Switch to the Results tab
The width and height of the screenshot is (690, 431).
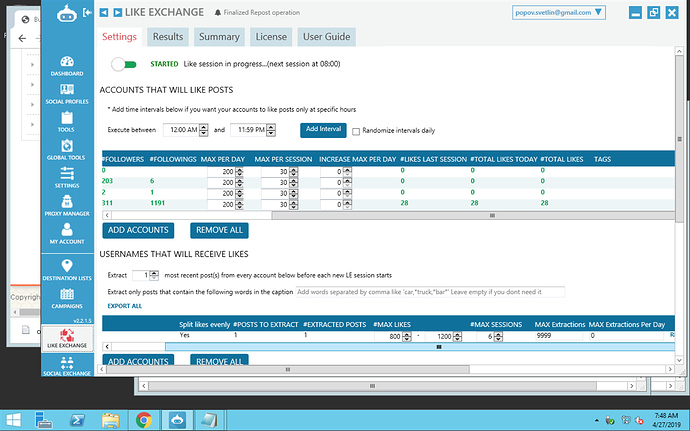coord(168,37)
